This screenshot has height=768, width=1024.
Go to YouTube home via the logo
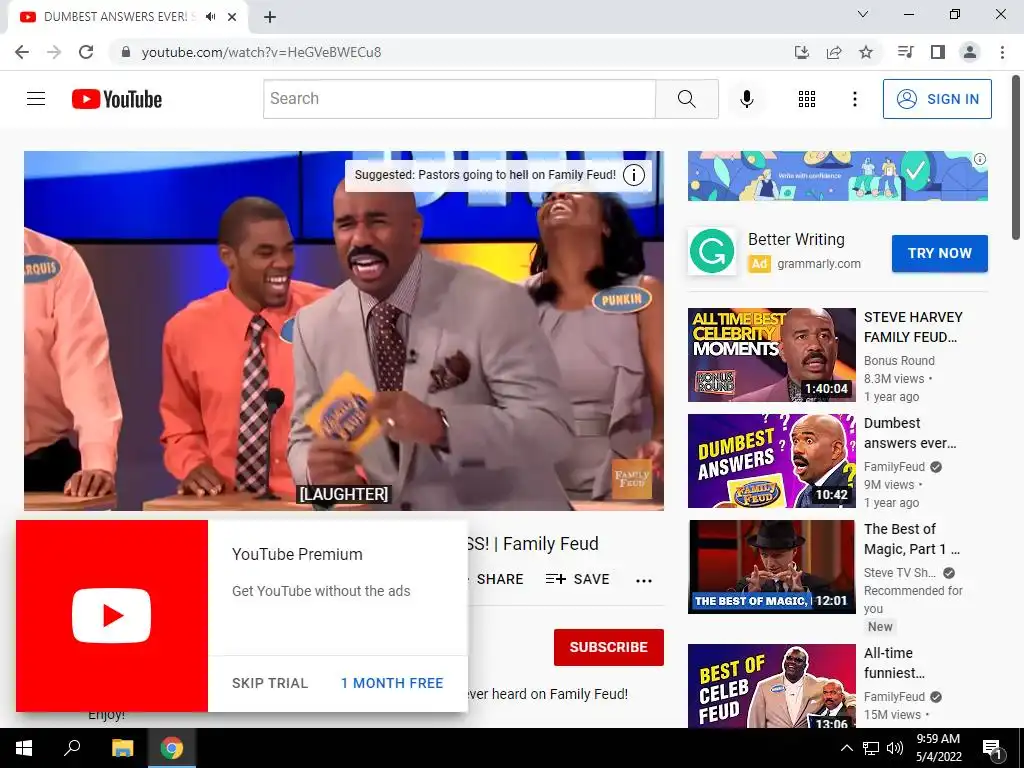pyautogui.click(x=117, y=99)
